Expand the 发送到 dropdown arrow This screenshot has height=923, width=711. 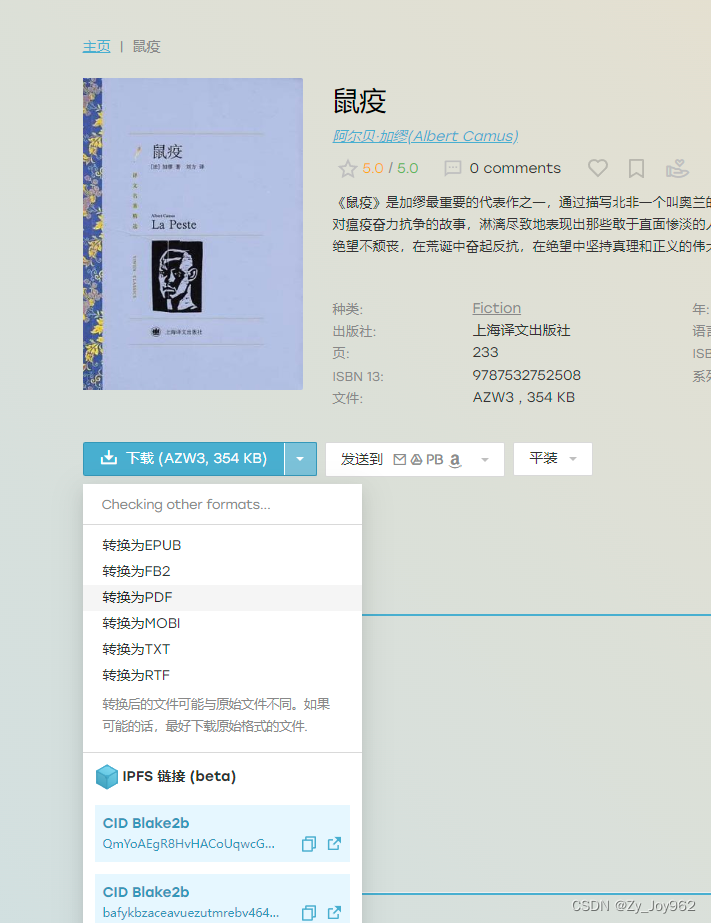point(485,460)
